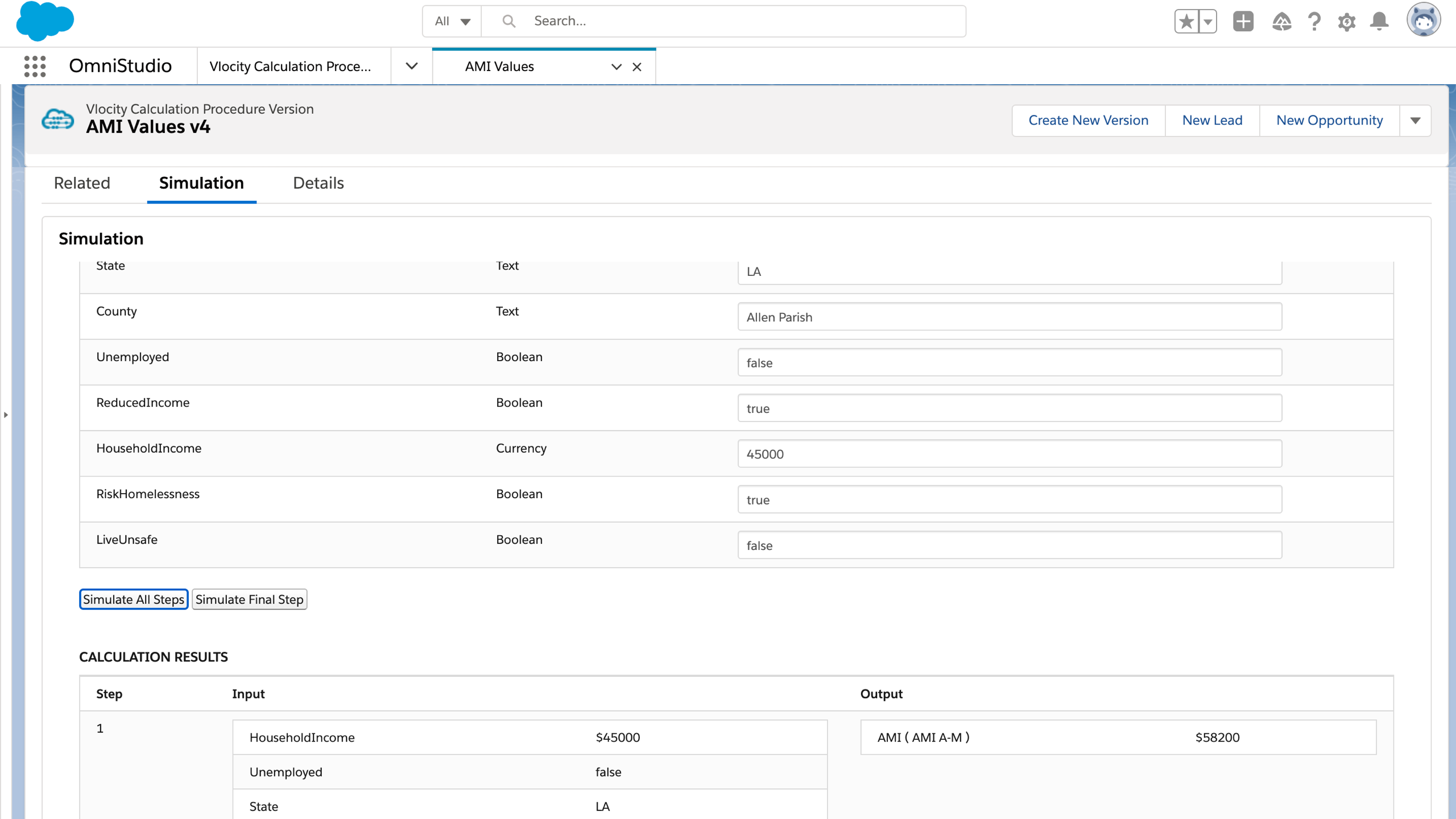Viewport: 1456px width, 819px height.
Task: Switch to the Related tab
Action: (x=82, y=183)
